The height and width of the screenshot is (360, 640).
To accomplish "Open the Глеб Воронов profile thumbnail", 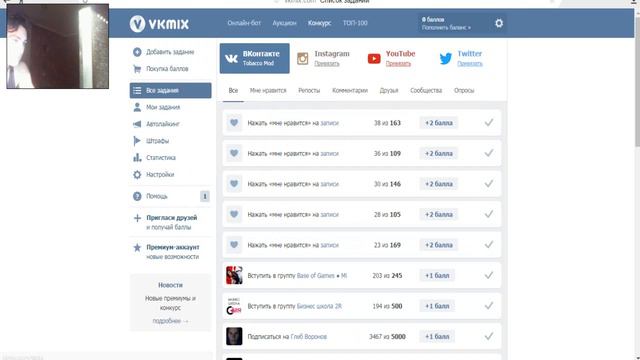I will pos(234,336).
